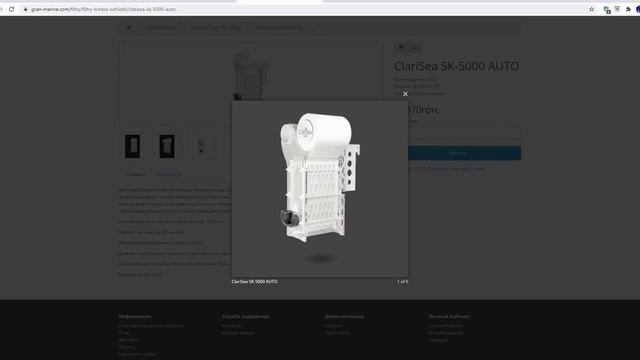The image size is (640, 360).
Task: Click the first link under footer's first column
Action: click(x=151, y=326)
